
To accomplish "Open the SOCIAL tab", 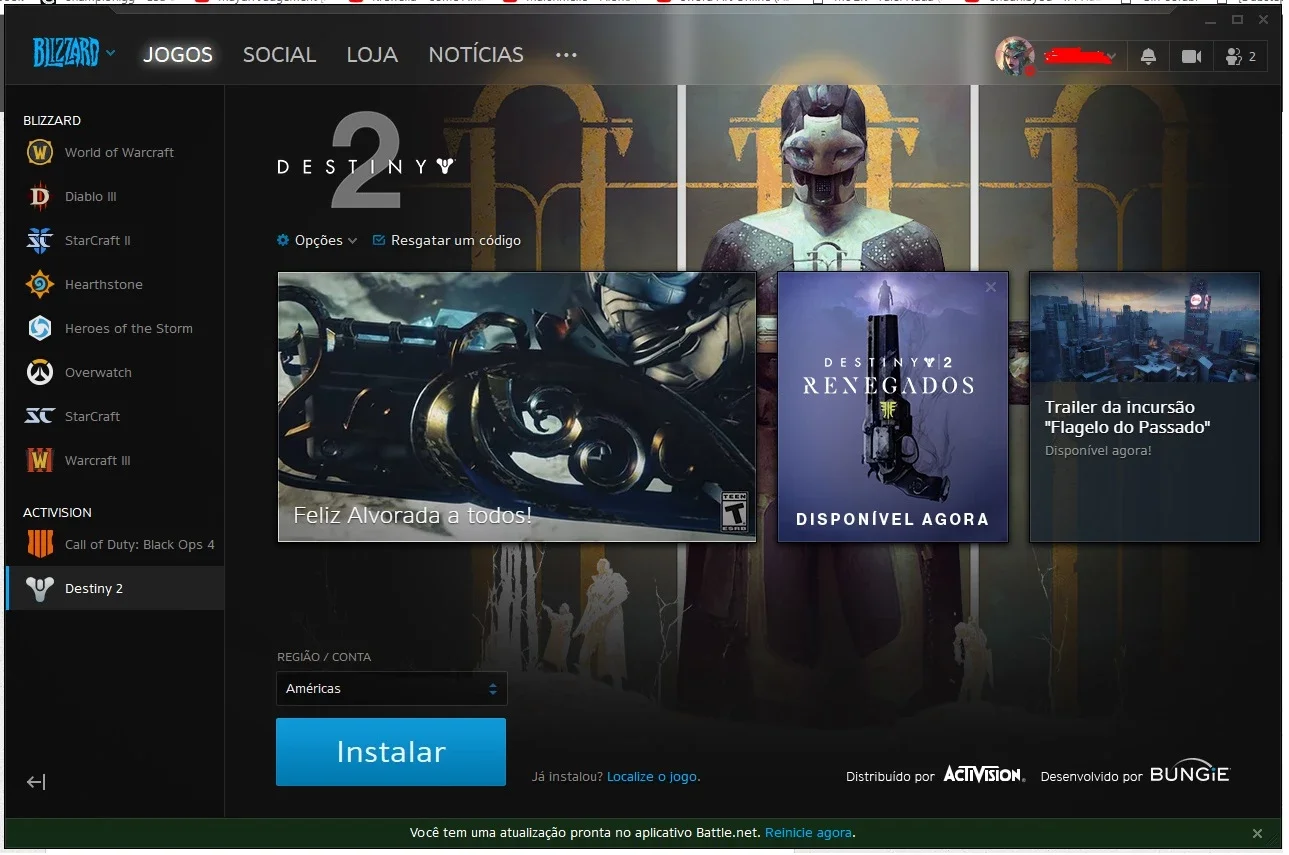I will click(279, 55).
